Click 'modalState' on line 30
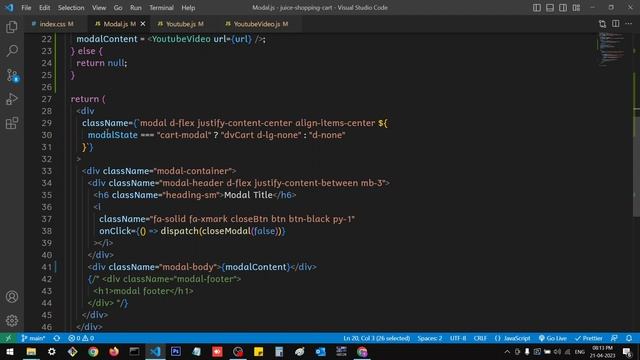Image resolution: width=640 pixels, height=360 pixels. coord(113,135)
